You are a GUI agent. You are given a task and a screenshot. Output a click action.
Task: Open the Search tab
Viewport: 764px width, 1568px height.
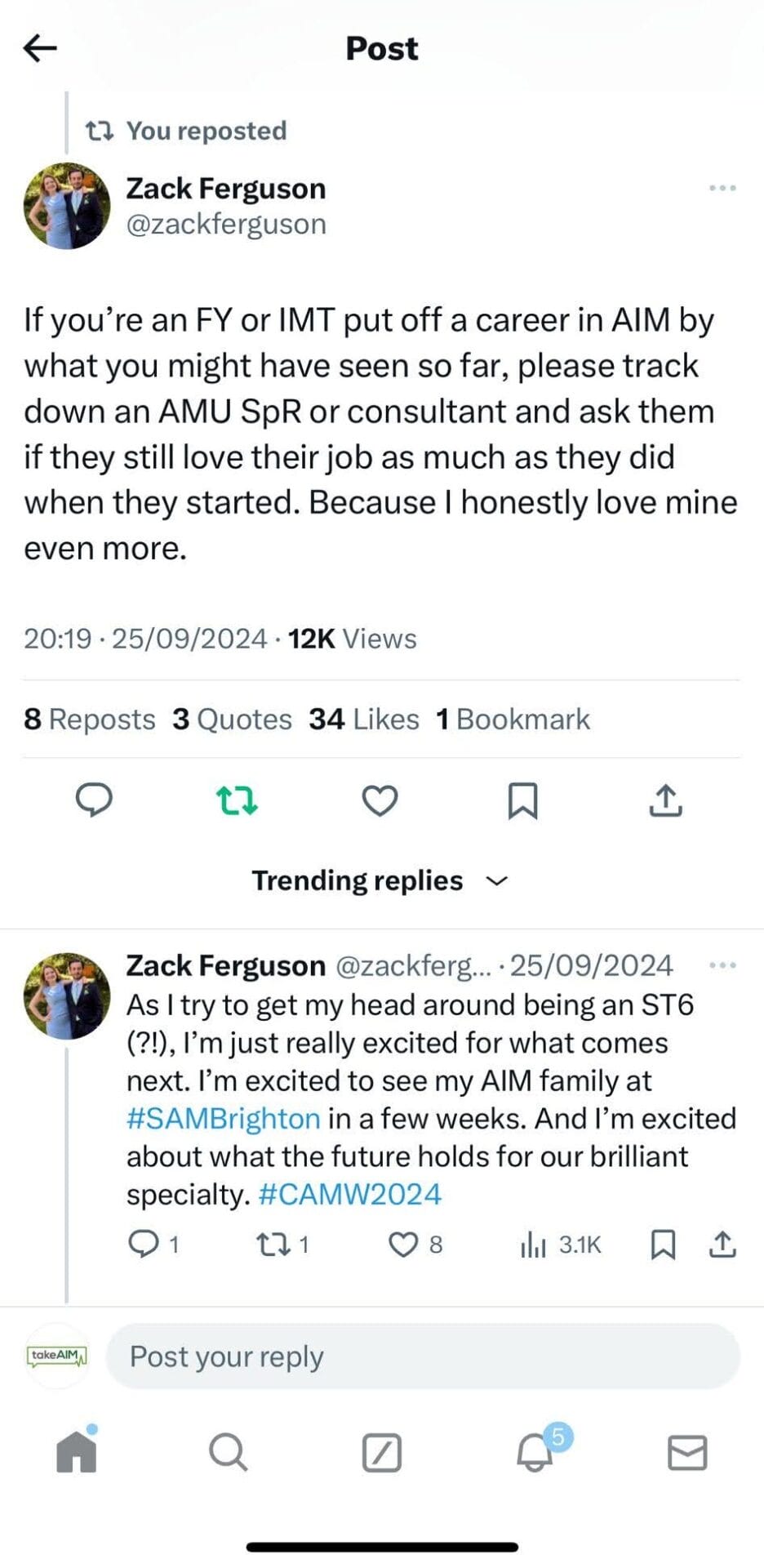(x=228, y=1453)
